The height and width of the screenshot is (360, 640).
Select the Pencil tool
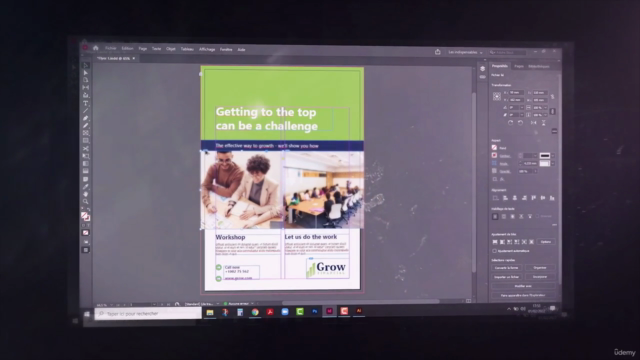click(x=86, y=125)
